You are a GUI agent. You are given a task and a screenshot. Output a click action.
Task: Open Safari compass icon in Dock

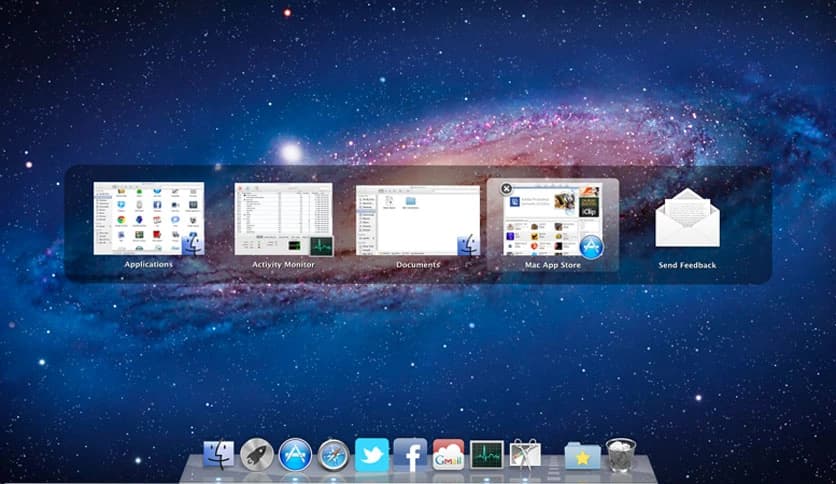(x=334, y=455)
